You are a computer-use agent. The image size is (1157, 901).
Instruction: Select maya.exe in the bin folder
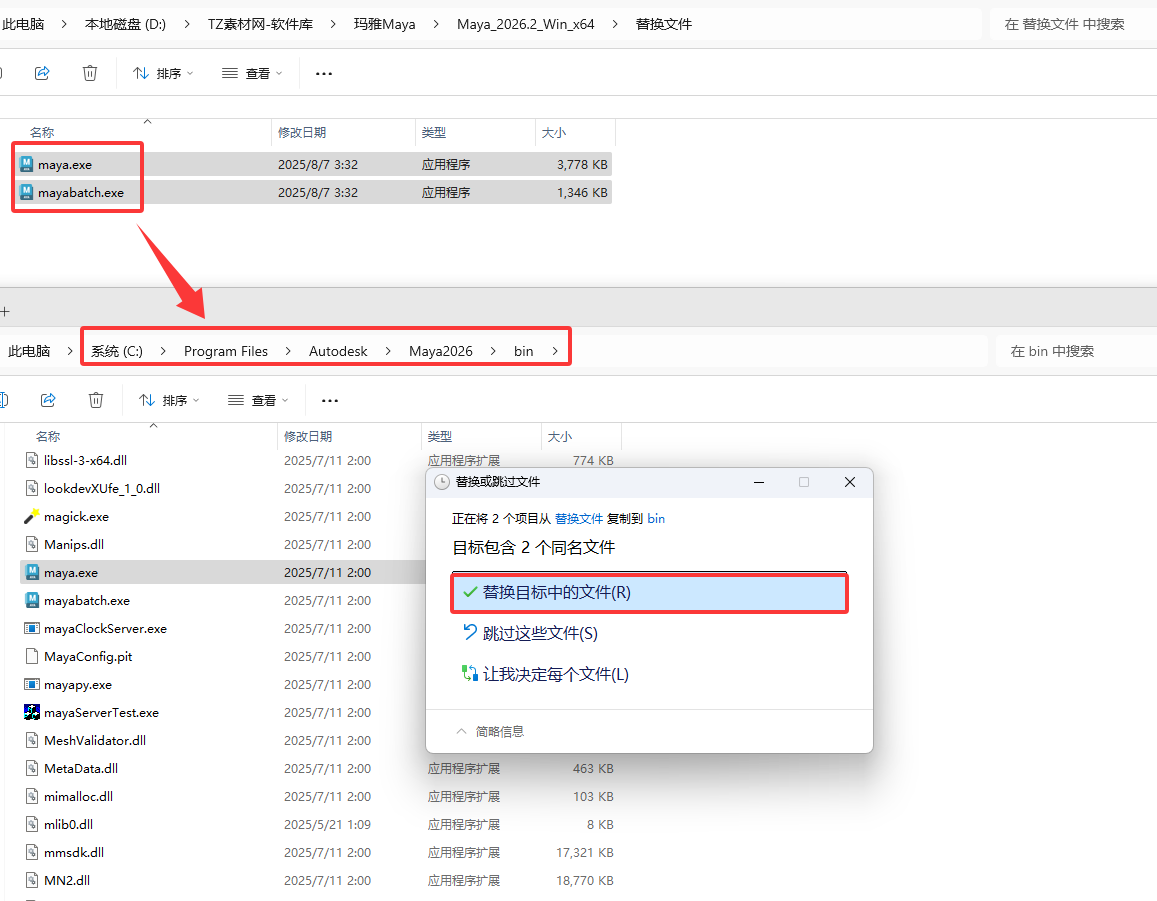(x=71, y=573)
